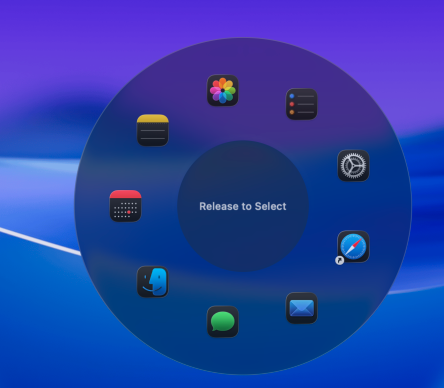This screenshot has height=388, width=444.
Task: Click the red header of Calendar icon
Action: click(x=125, y=194)
